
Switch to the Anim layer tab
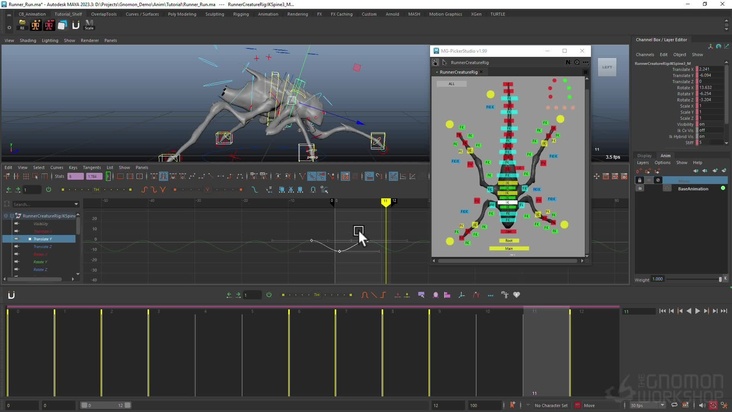pyautogui.click(x=665, y=156)
